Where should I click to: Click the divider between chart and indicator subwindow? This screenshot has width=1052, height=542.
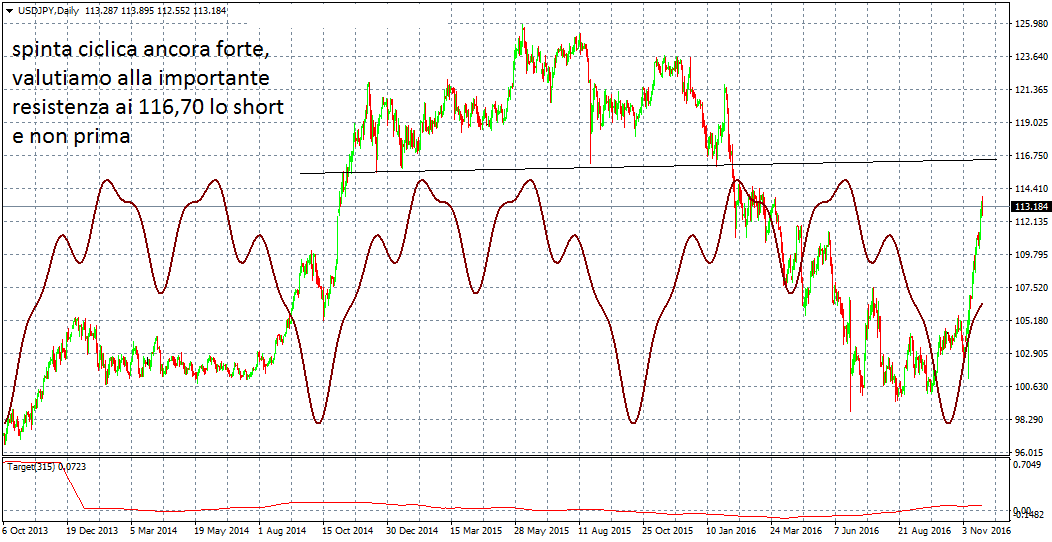(500, 458)
